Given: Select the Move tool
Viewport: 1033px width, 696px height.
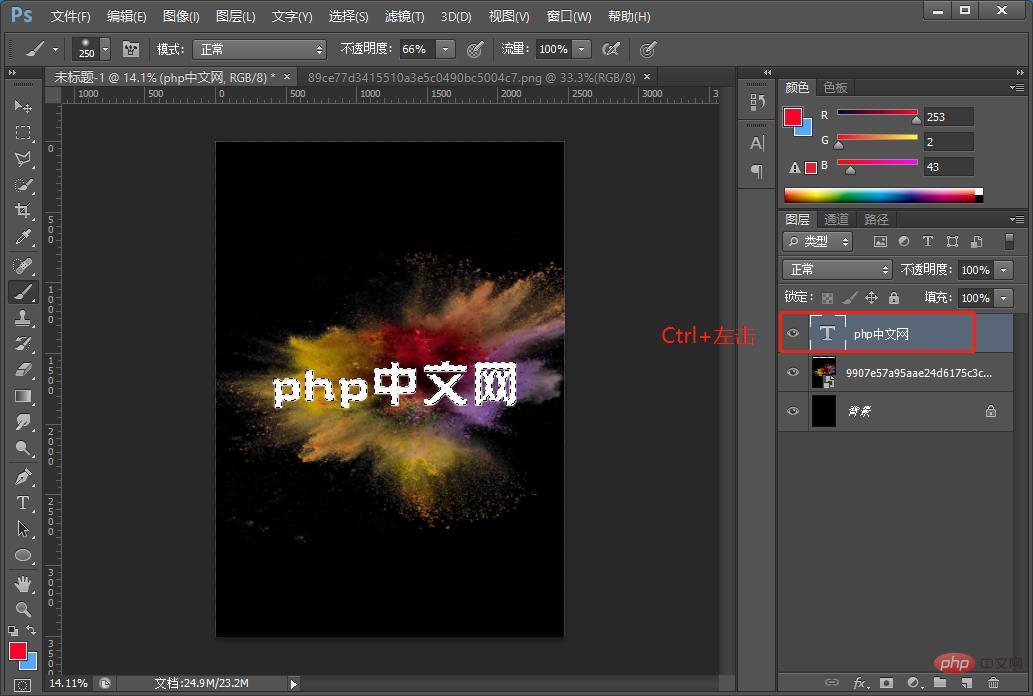Looking at the screenshot, I should [x=23, y=106].
